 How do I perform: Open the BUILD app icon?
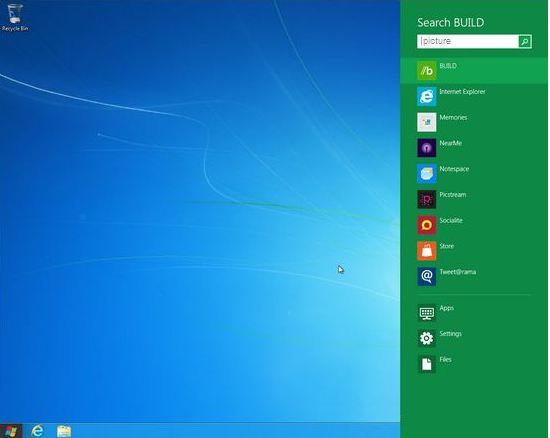pyautogui.click(x=427, y=70)
